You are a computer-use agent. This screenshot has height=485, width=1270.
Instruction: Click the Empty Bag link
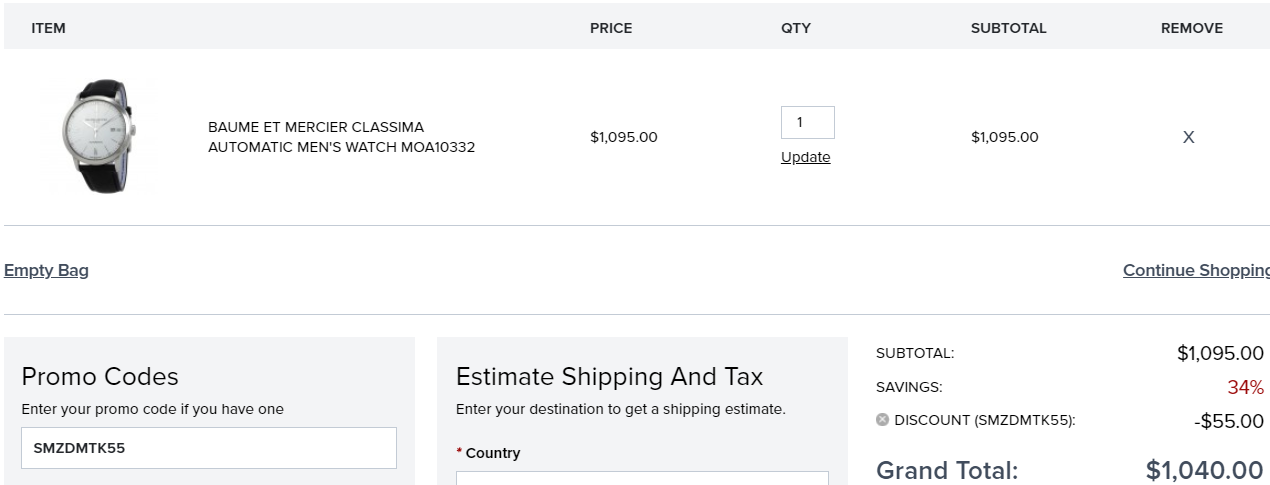pyautogui.click(x=46, y=270)
